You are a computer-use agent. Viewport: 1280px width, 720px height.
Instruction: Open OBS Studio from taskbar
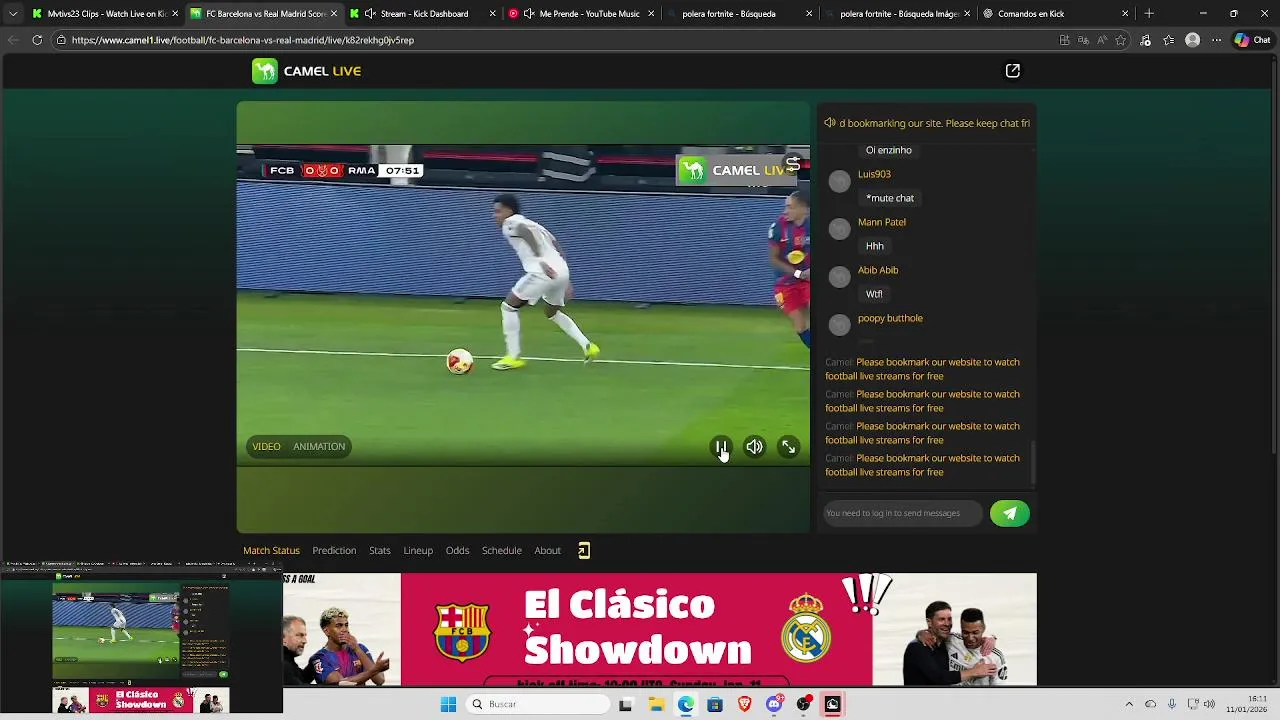803,704
